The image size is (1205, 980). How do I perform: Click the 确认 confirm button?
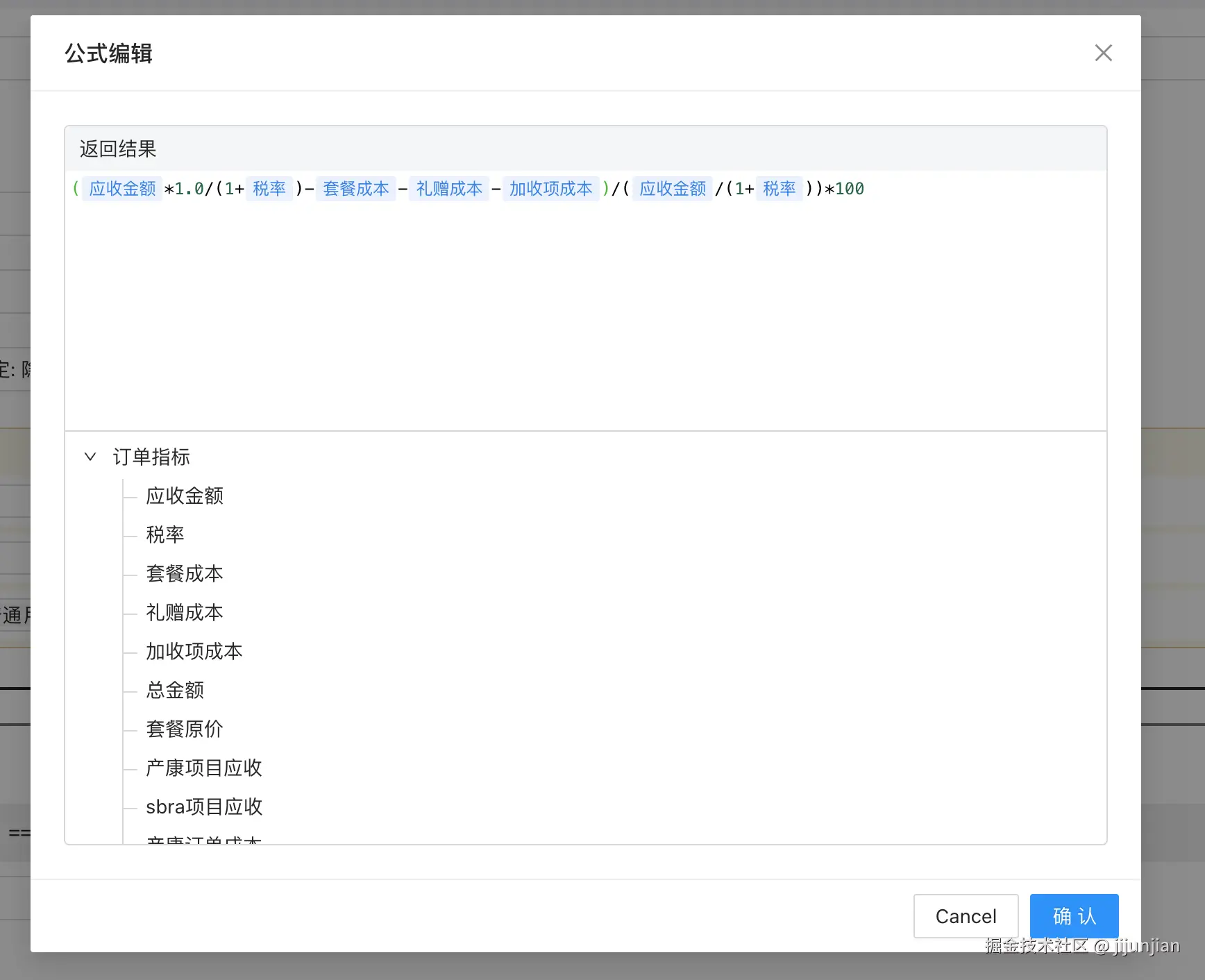coord(1074,916)
